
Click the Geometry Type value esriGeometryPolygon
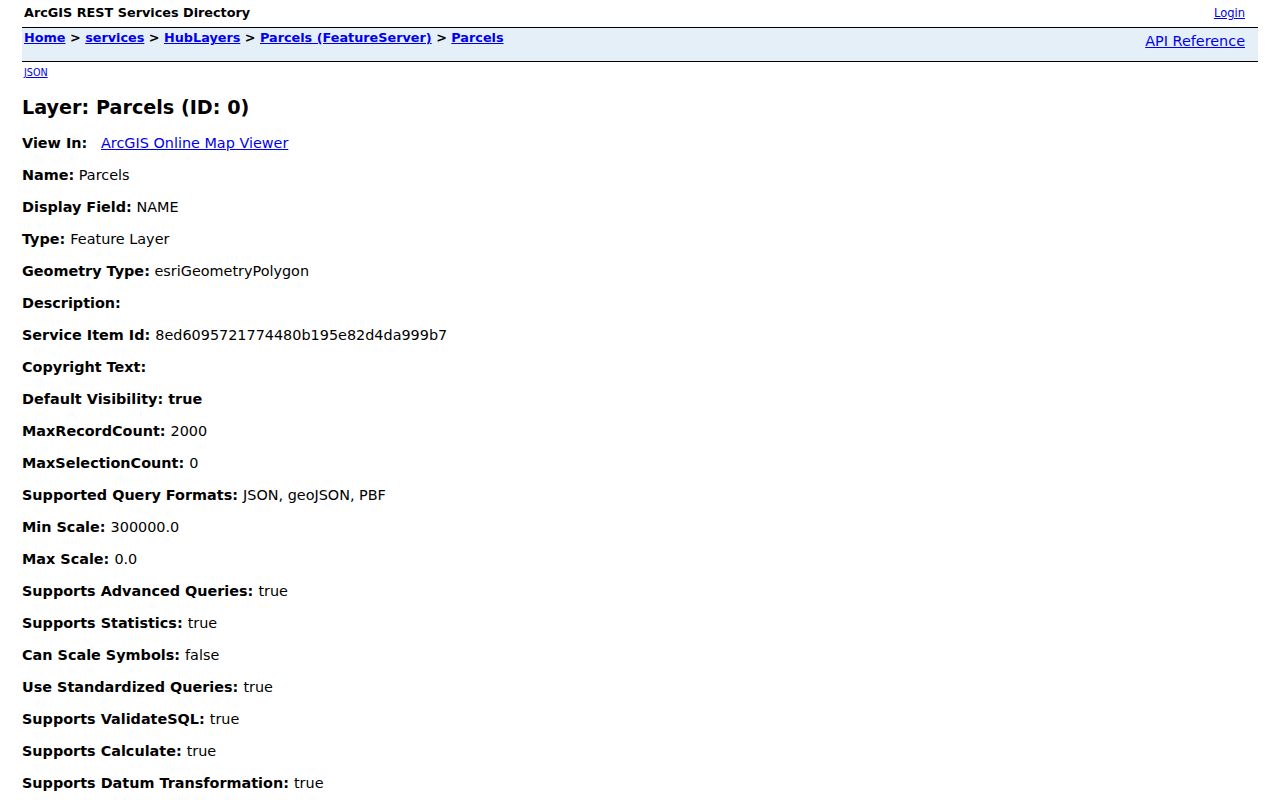click(x=231, y=271)
